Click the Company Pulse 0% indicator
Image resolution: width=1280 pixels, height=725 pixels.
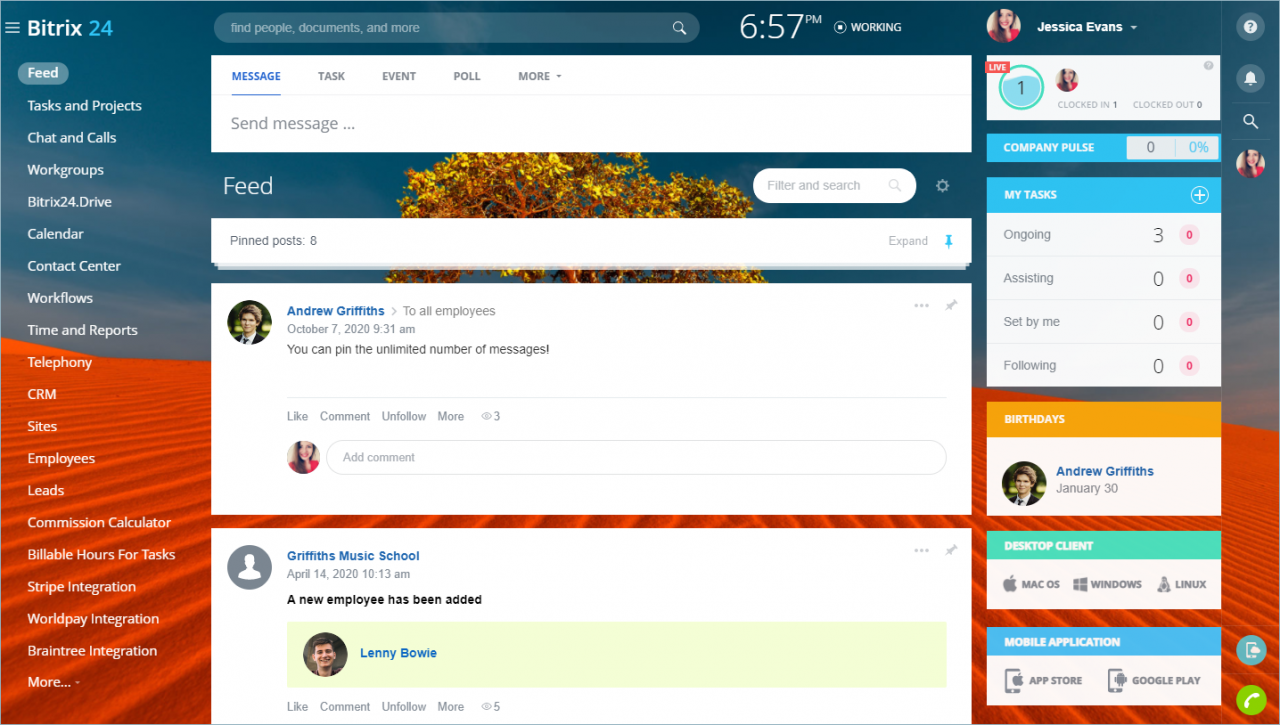click(1197, 147)
